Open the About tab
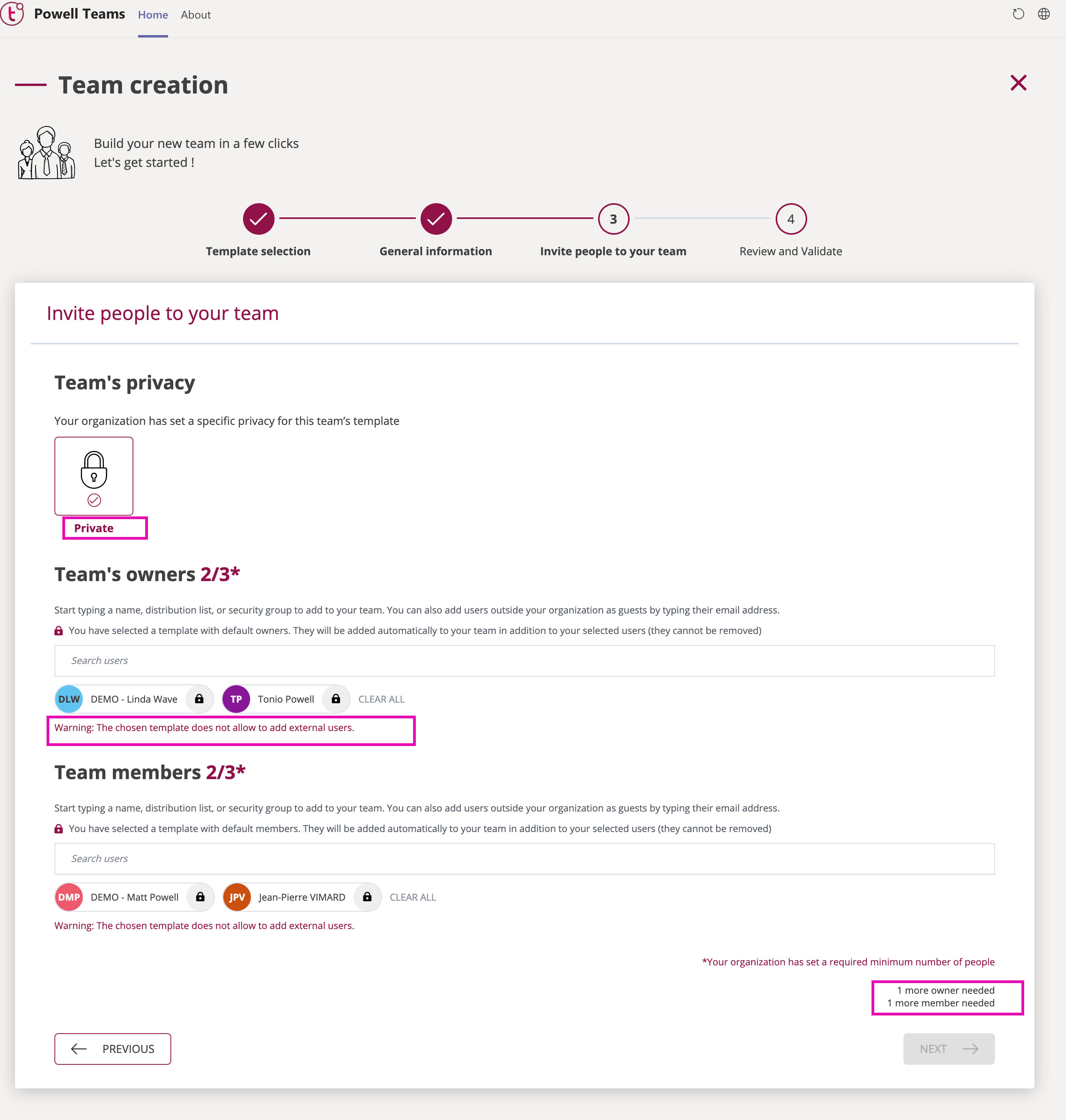This screenshot has height=1120, width=1066. coord(195,15)
